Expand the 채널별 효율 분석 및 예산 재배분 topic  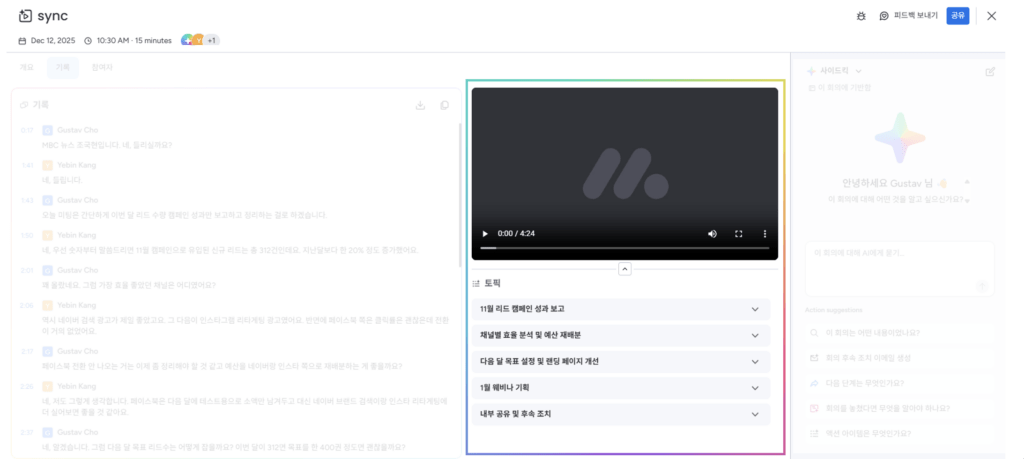click(x=620, y=335)
